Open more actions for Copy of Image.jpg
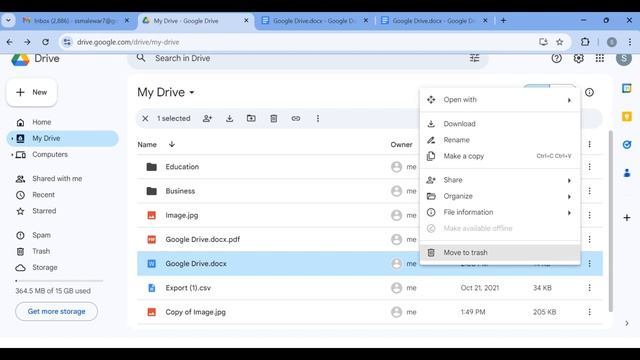This screenshot has height=360, width=640. pos(589,312)
